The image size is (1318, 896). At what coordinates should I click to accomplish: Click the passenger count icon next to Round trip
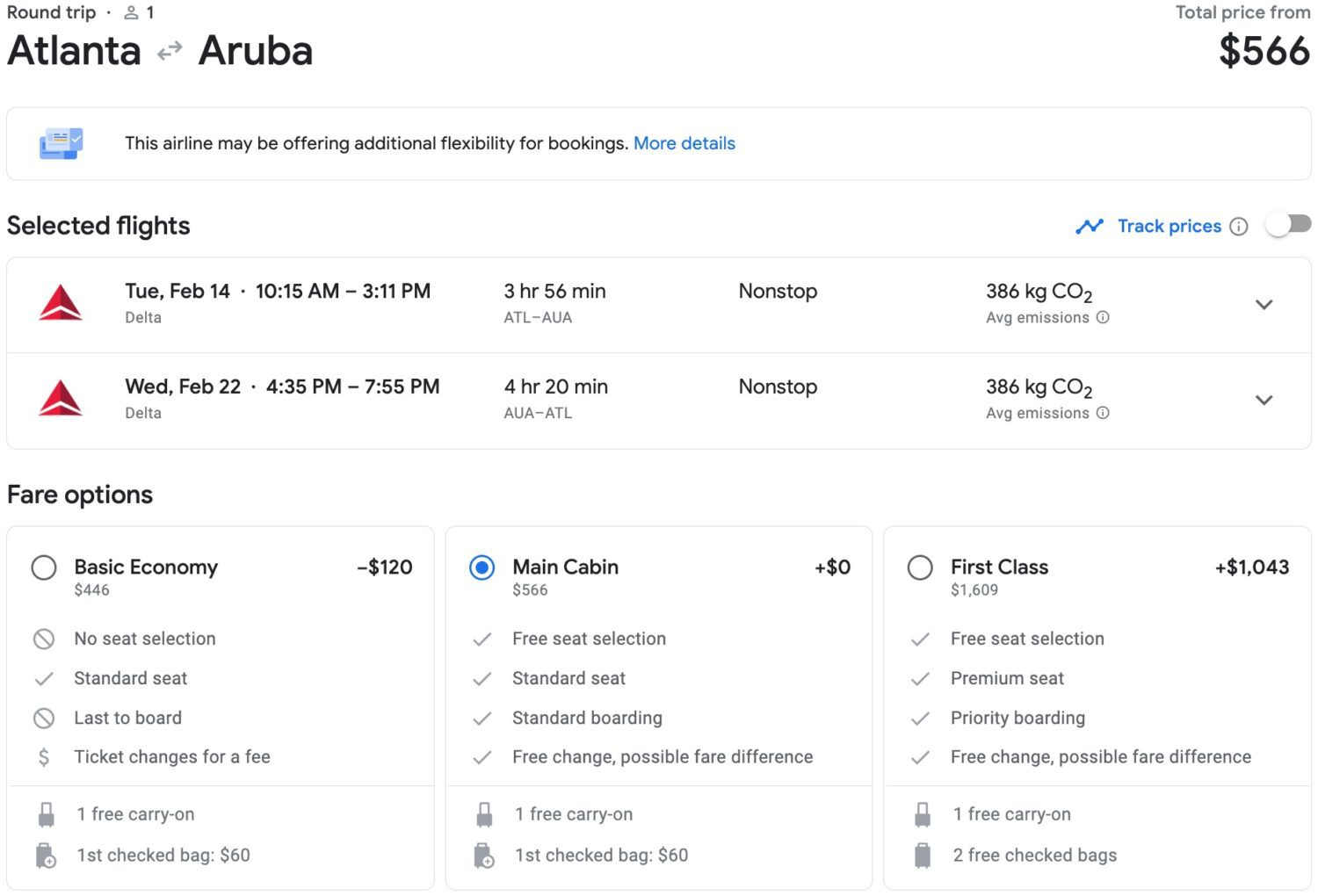click(x=130, y=12)
